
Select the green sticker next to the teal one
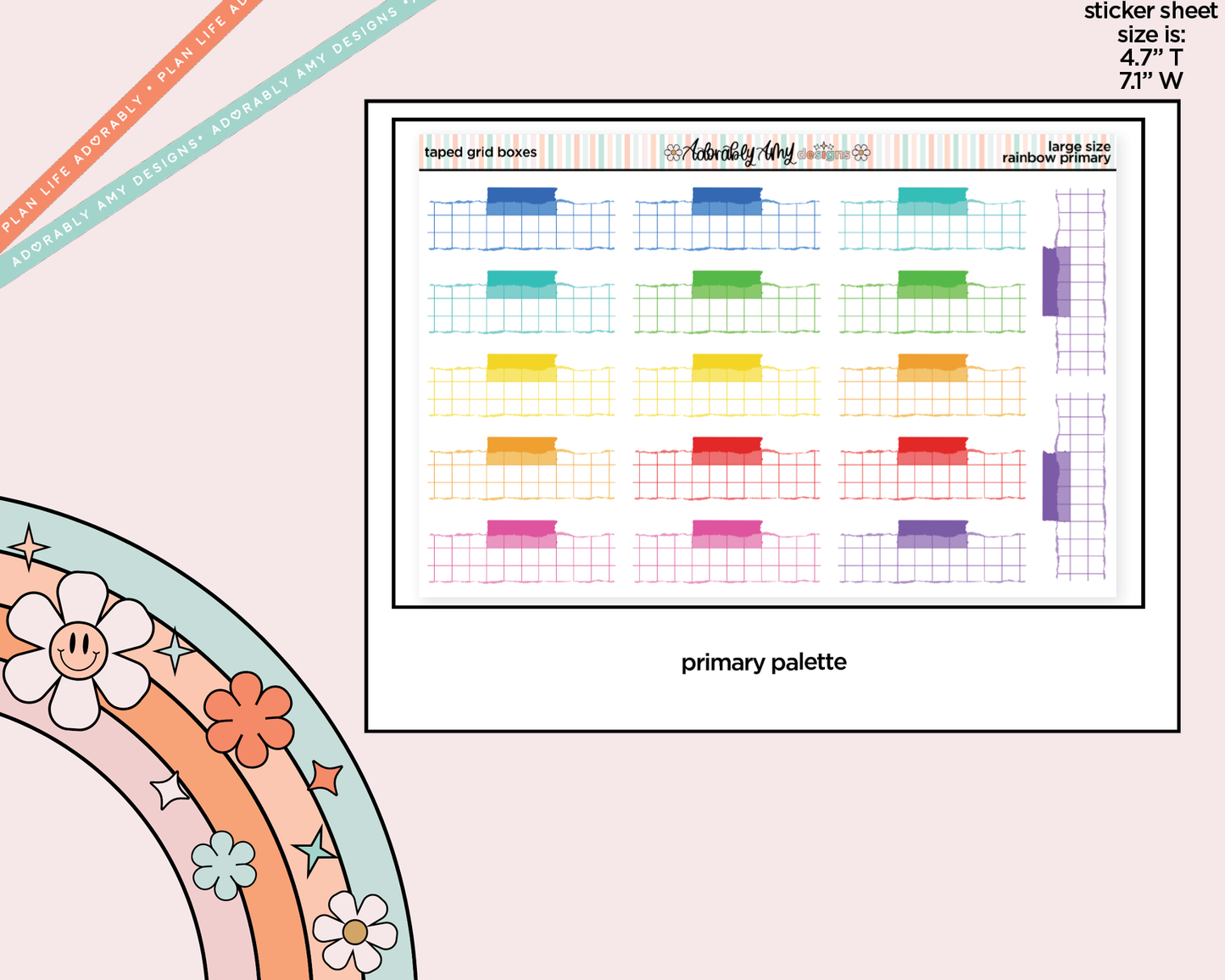(x=727, y=302)
